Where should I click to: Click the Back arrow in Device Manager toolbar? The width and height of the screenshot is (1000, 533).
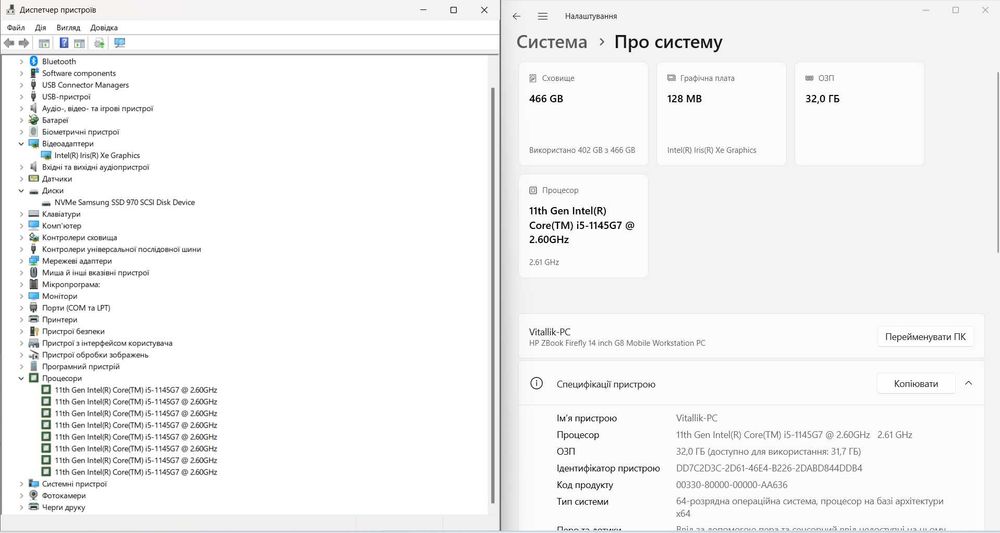(9, 43)
